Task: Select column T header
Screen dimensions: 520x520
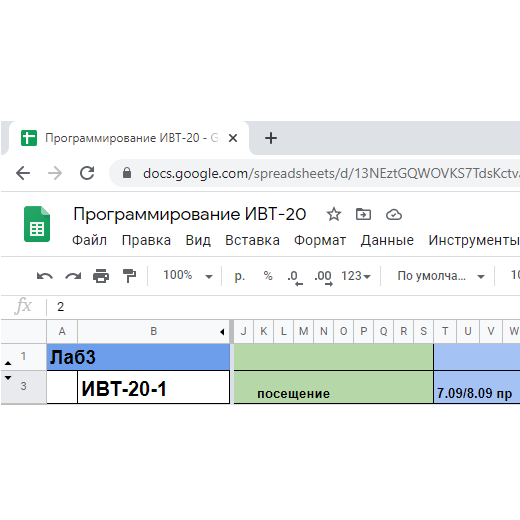Action: (x=445, y=331)
